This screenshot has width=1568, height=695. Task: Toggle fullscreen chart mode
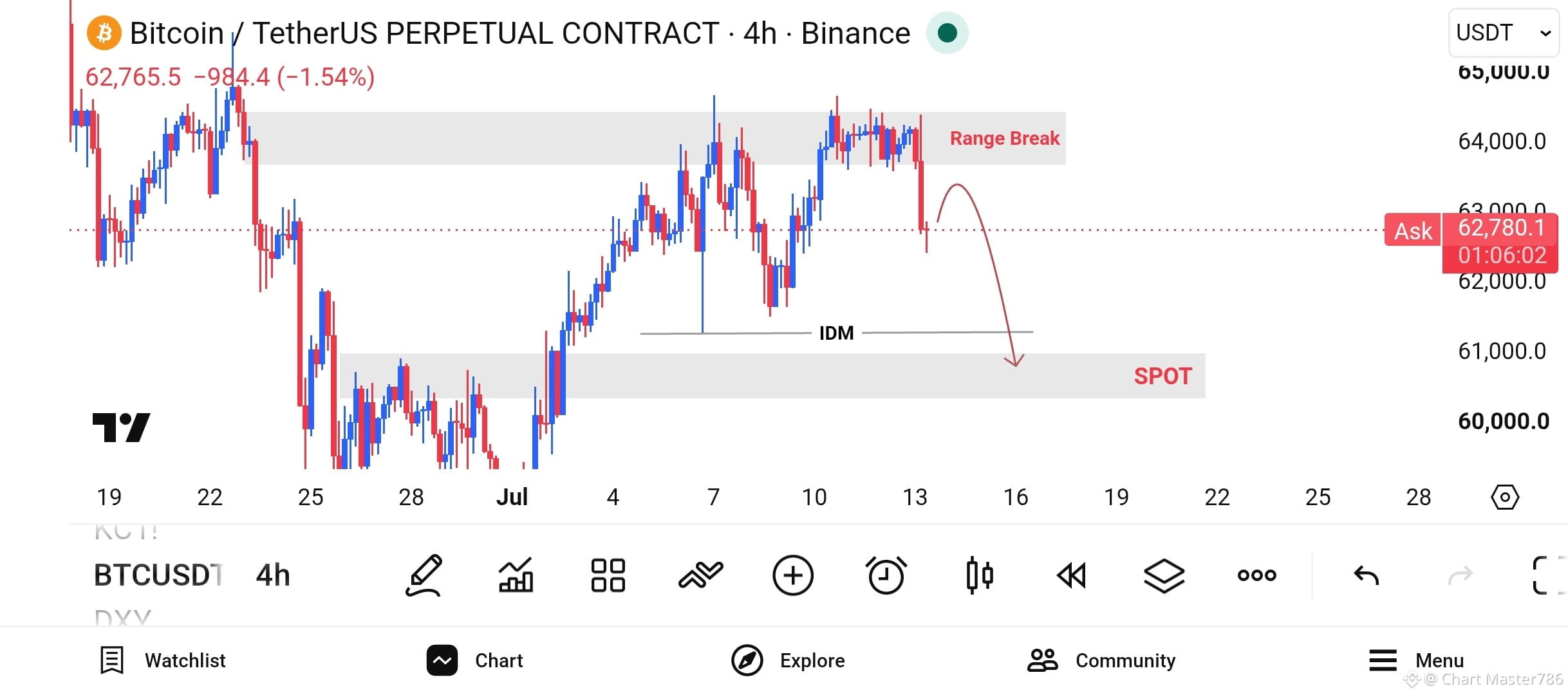pyautogui.click(x=1549, y=575)
